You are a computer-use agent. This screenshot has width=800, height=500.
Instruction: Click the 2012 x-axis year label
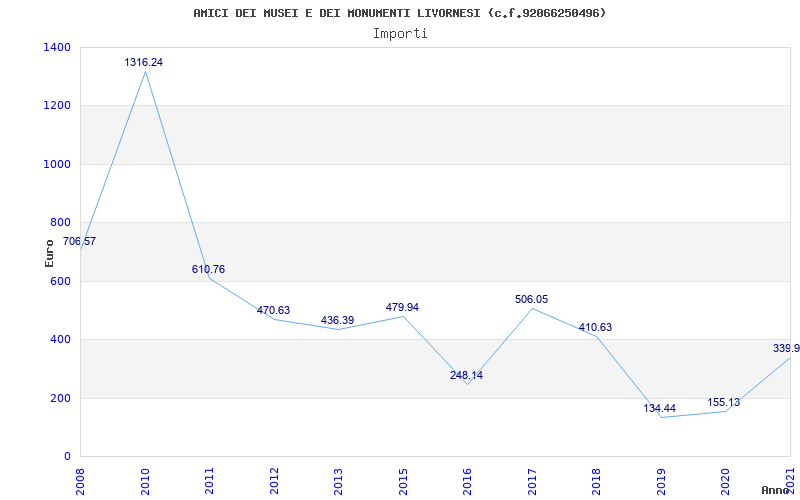274,482
